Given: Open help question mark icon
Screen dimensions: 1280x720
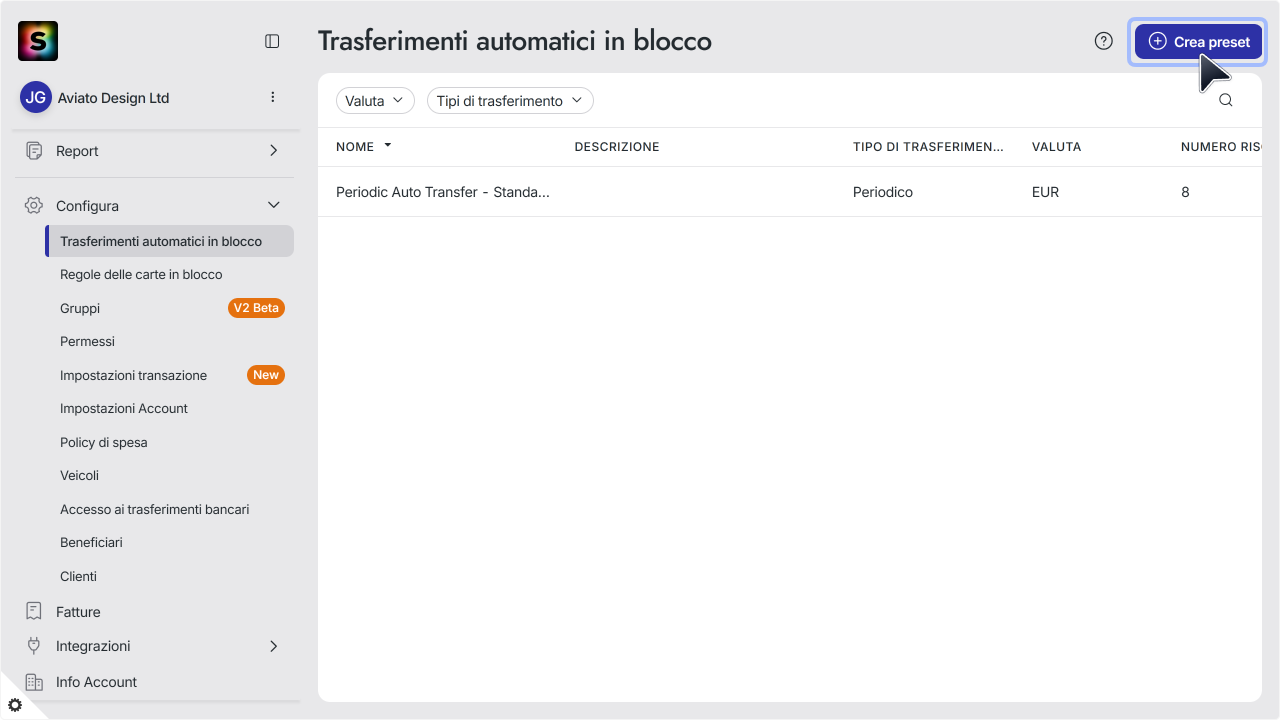Looking at the screenshot, I should pos(1104,41).
